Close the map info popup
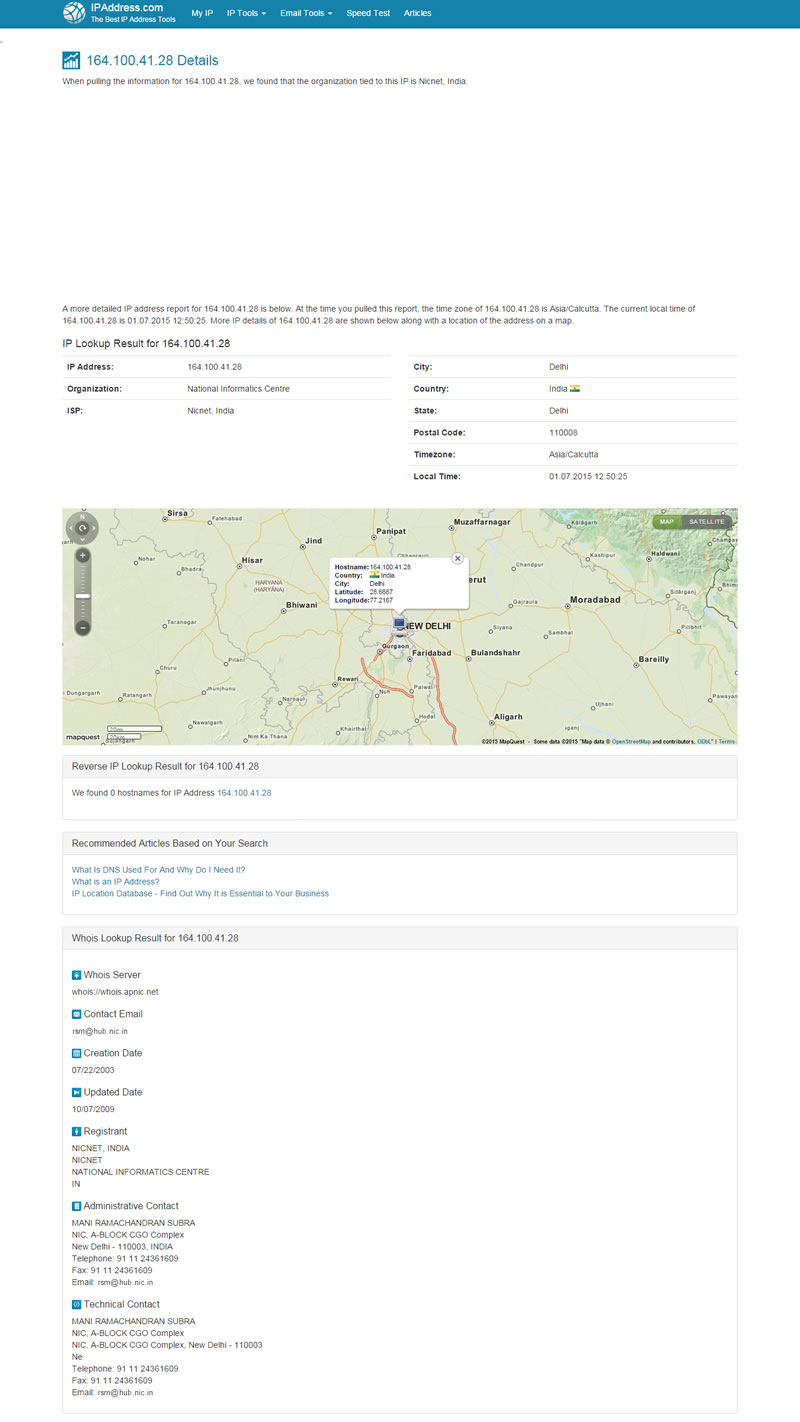Image resolution: width=800 pixels, height=1422 pixels. 458,558
